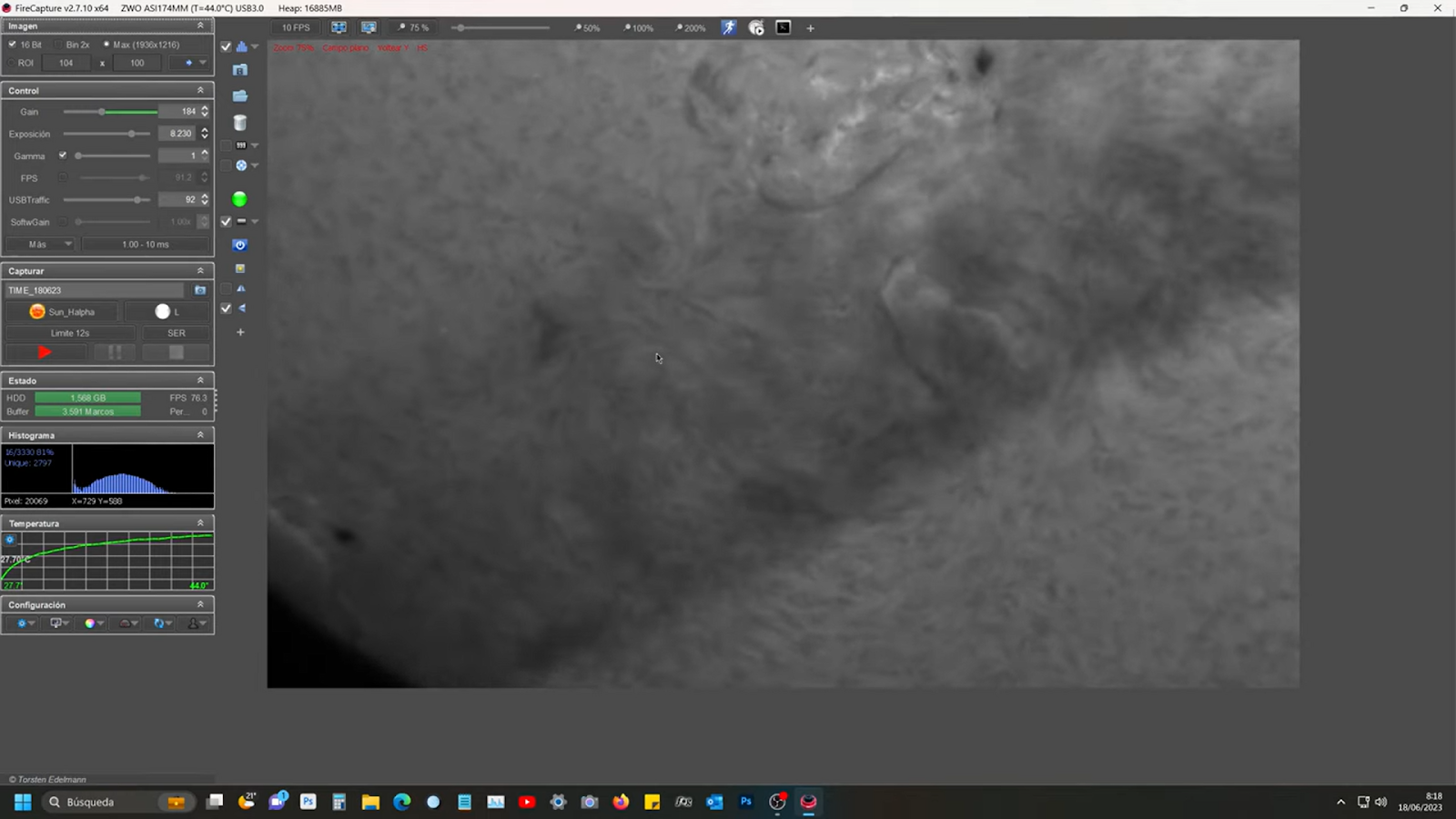Click the gear icon in Temperatura graph
This screenshot has height=819, width=1456.
pos(10,540)
